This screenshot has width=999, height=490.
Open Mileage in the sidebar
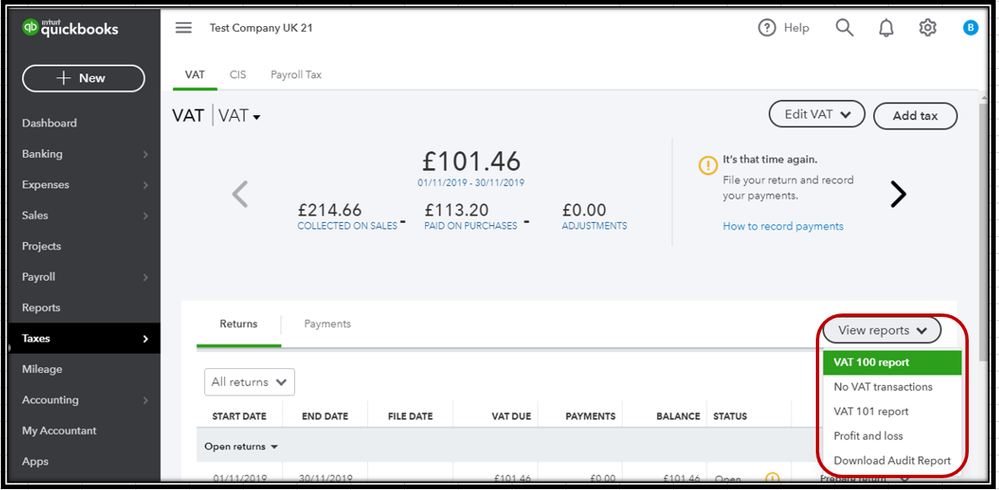pos(42,370)
